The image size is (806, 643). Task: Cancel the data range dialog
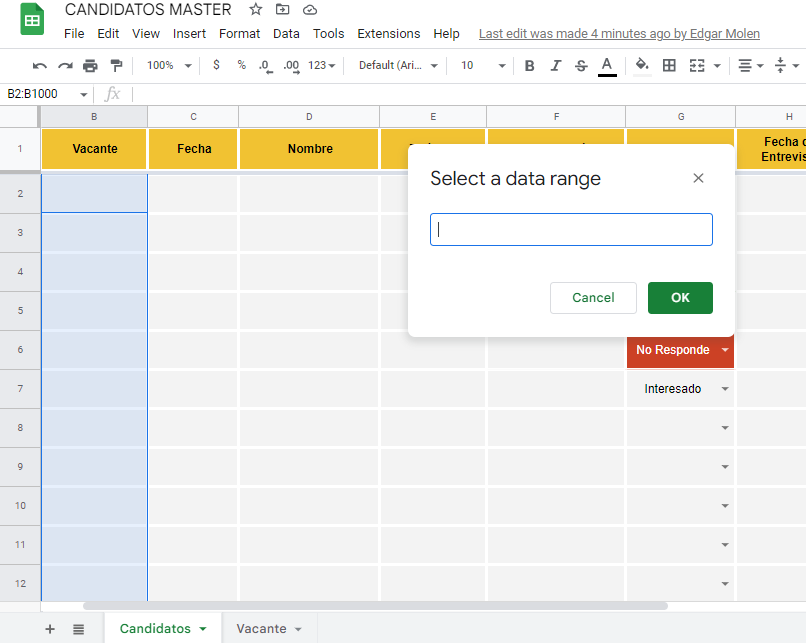[x=593, y=298]
